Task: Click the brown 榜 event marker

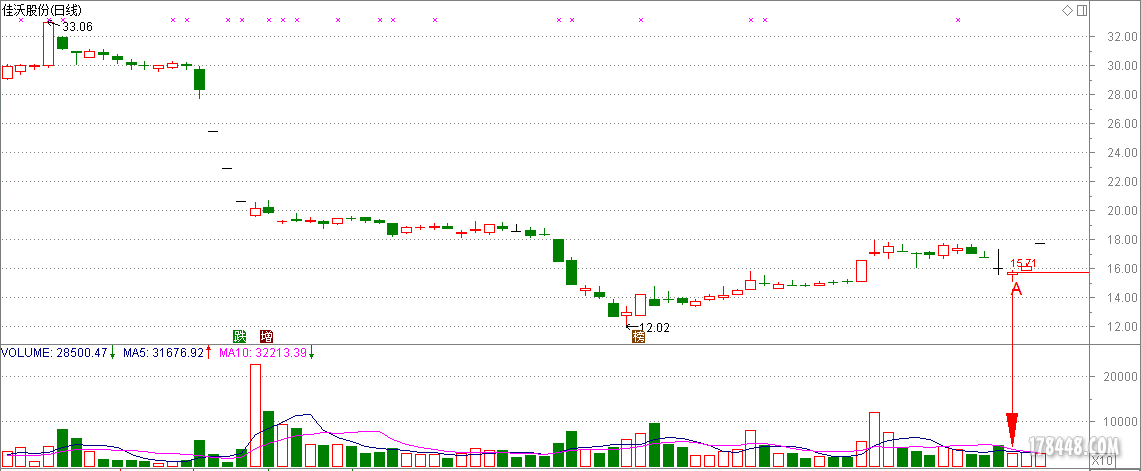Action: pyautogui.click(x=639, y=336)
